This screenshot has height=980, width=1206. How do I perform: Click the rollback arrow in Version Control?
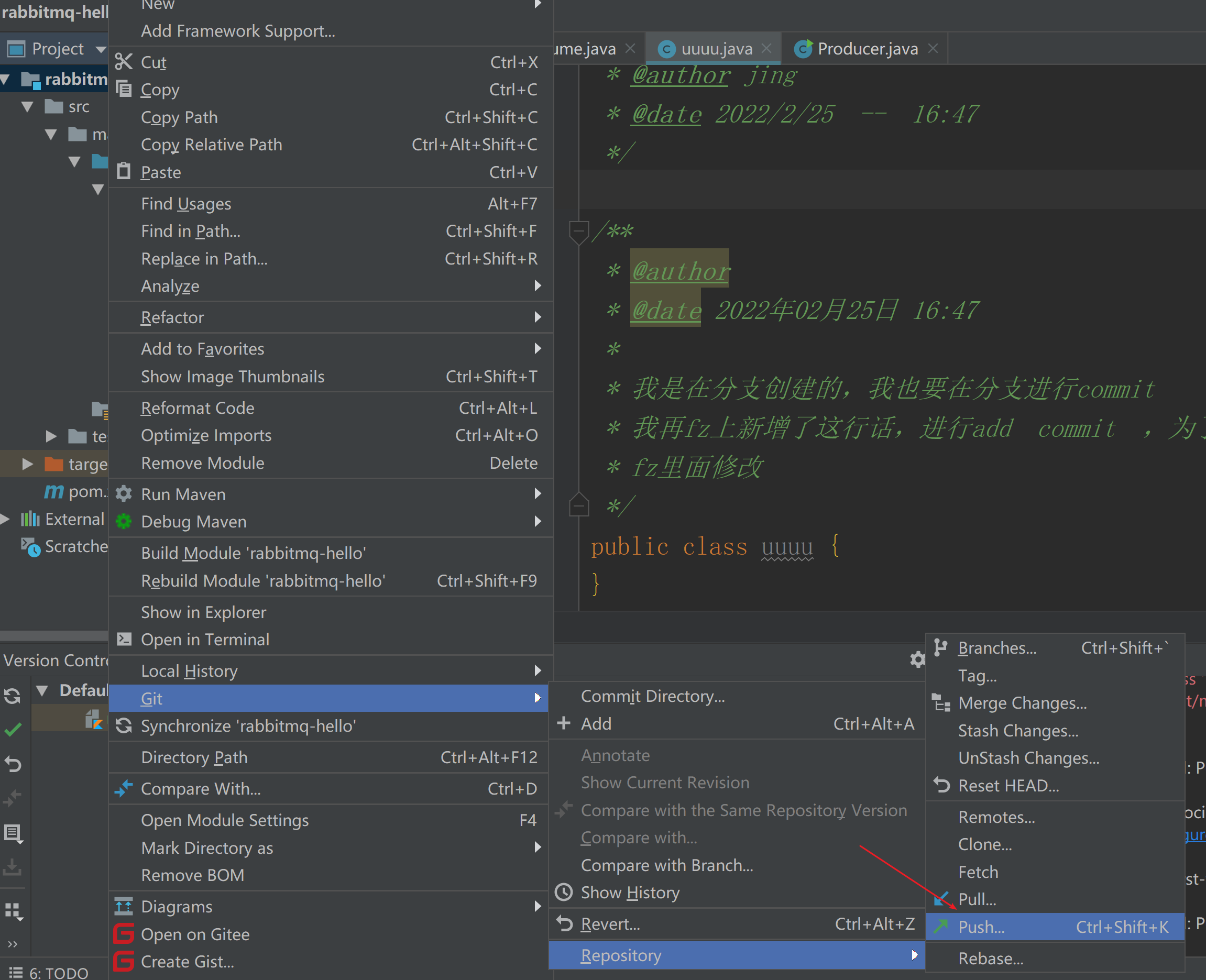coord(13,764)
